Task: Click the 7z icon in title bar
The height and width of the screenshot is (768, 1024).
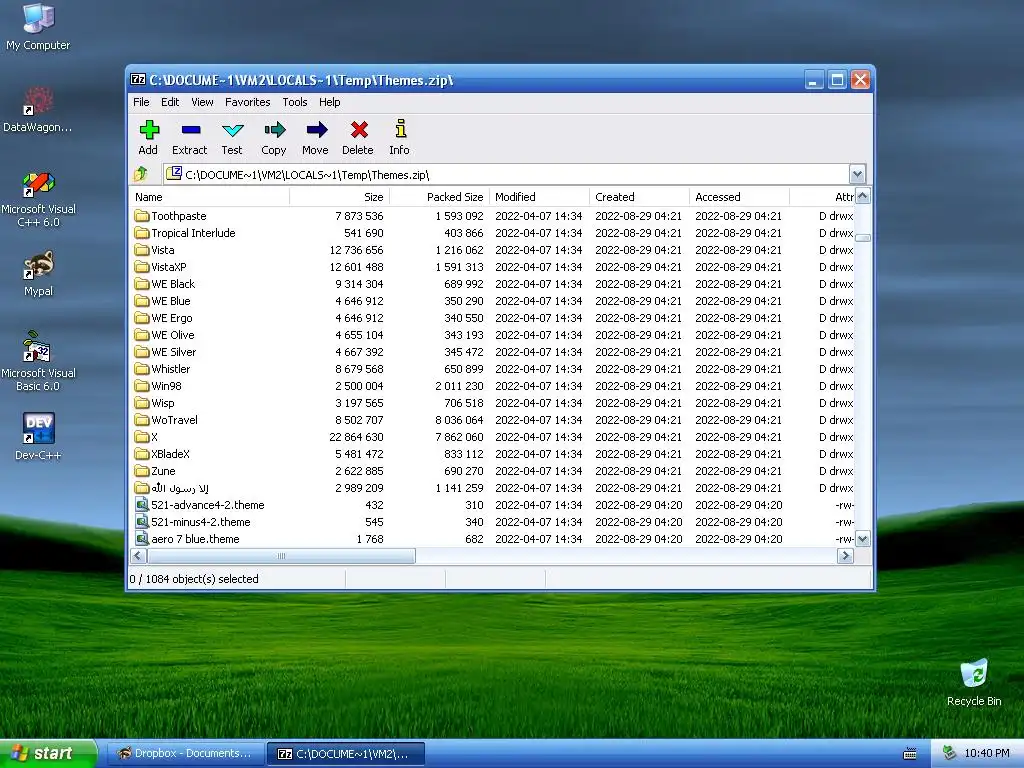Action: (x=138, y=80)
